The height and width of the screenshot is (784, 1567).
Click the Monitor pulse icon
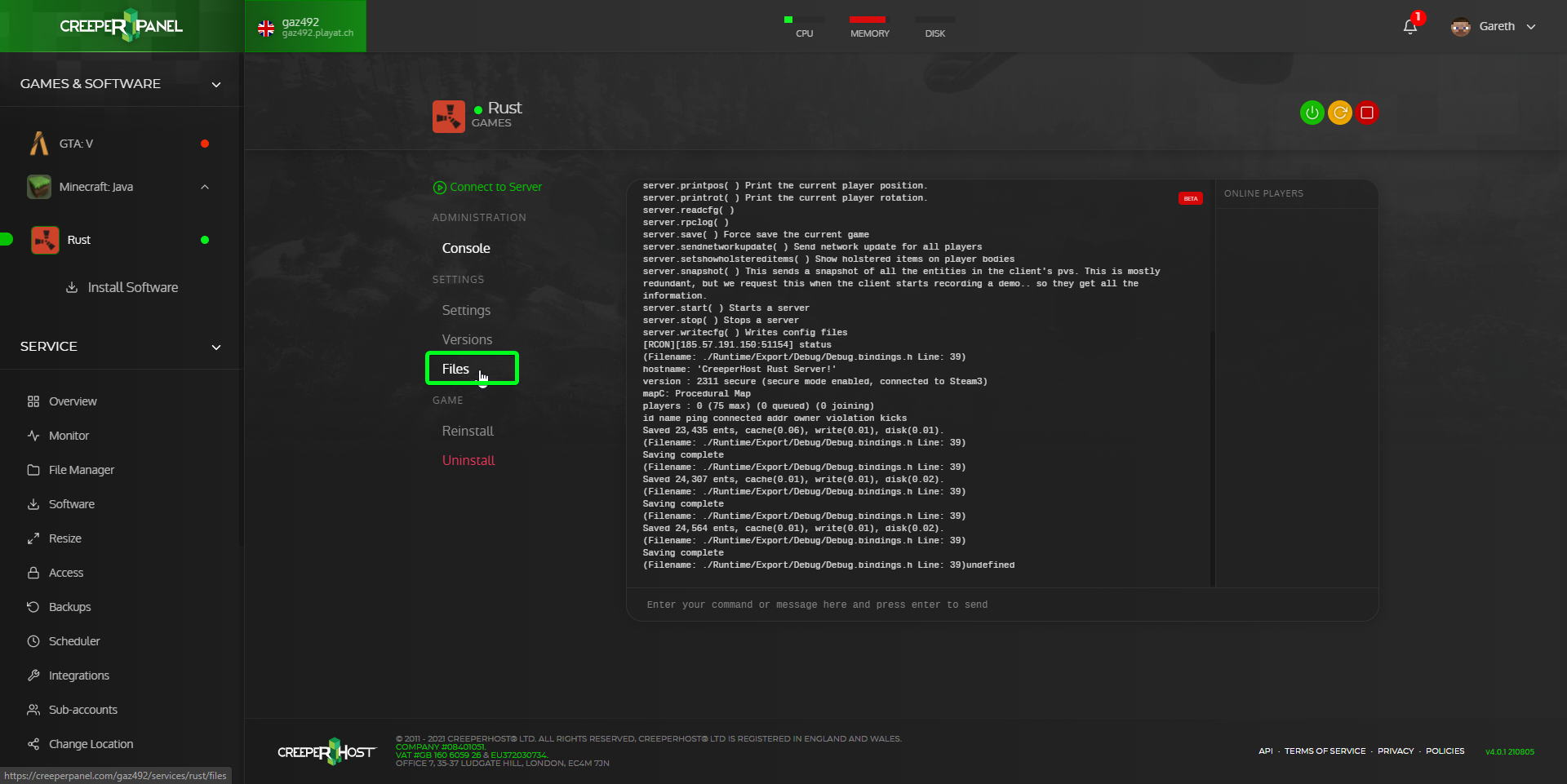(33, 436)
